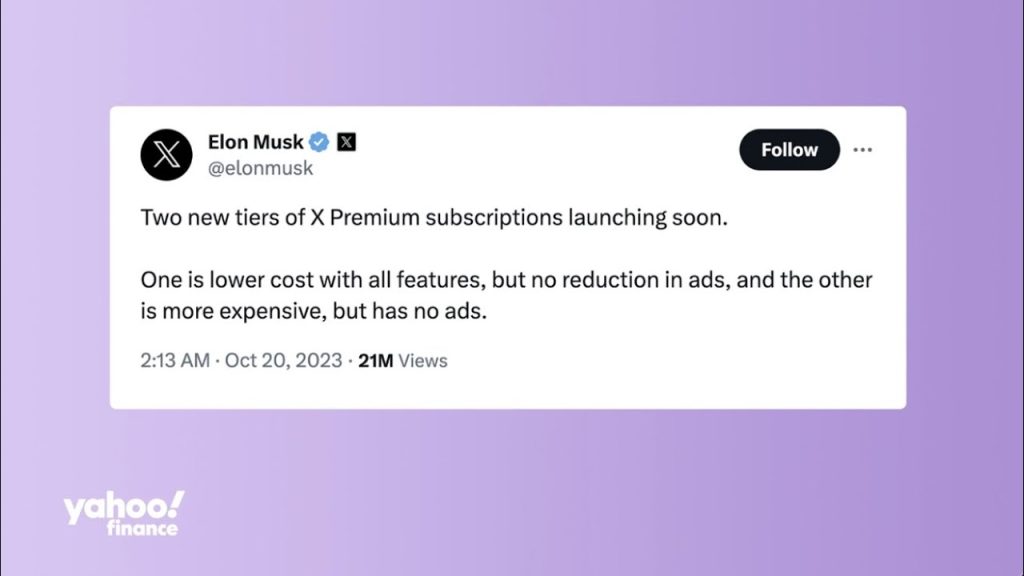Click the X logo profile avatar
This screenshot has height=576, width=1024.
coord(166,155)
